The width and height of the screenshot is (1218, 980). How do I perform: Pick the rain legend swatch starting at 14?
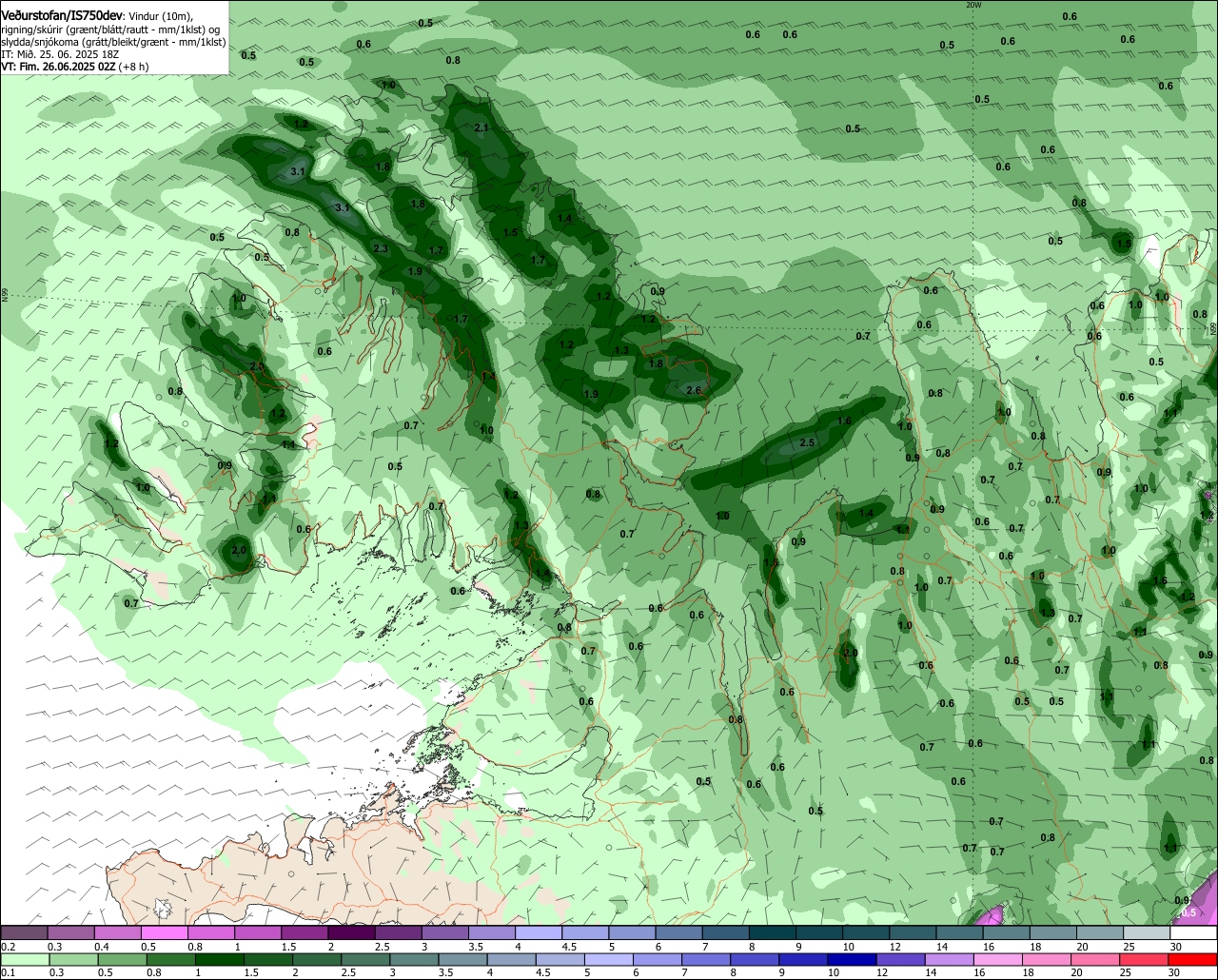click(948, 960)
